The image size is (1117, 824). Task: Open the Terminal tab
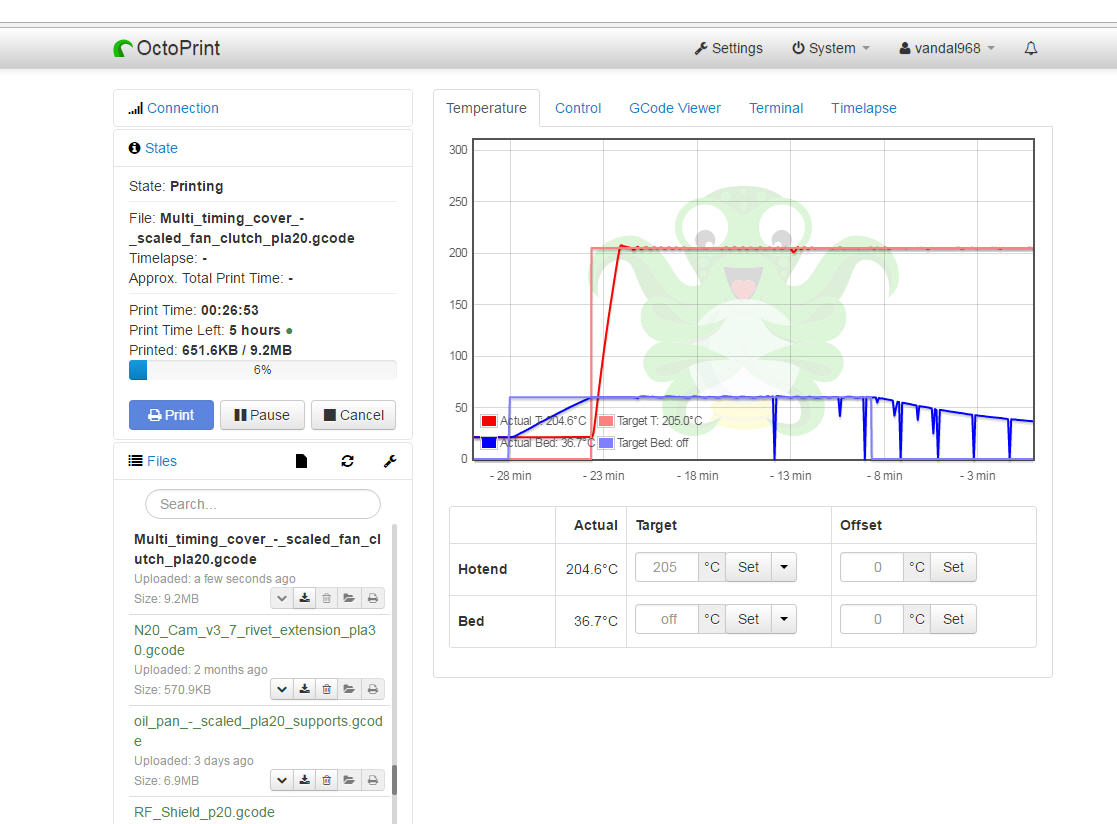point(775,108)
